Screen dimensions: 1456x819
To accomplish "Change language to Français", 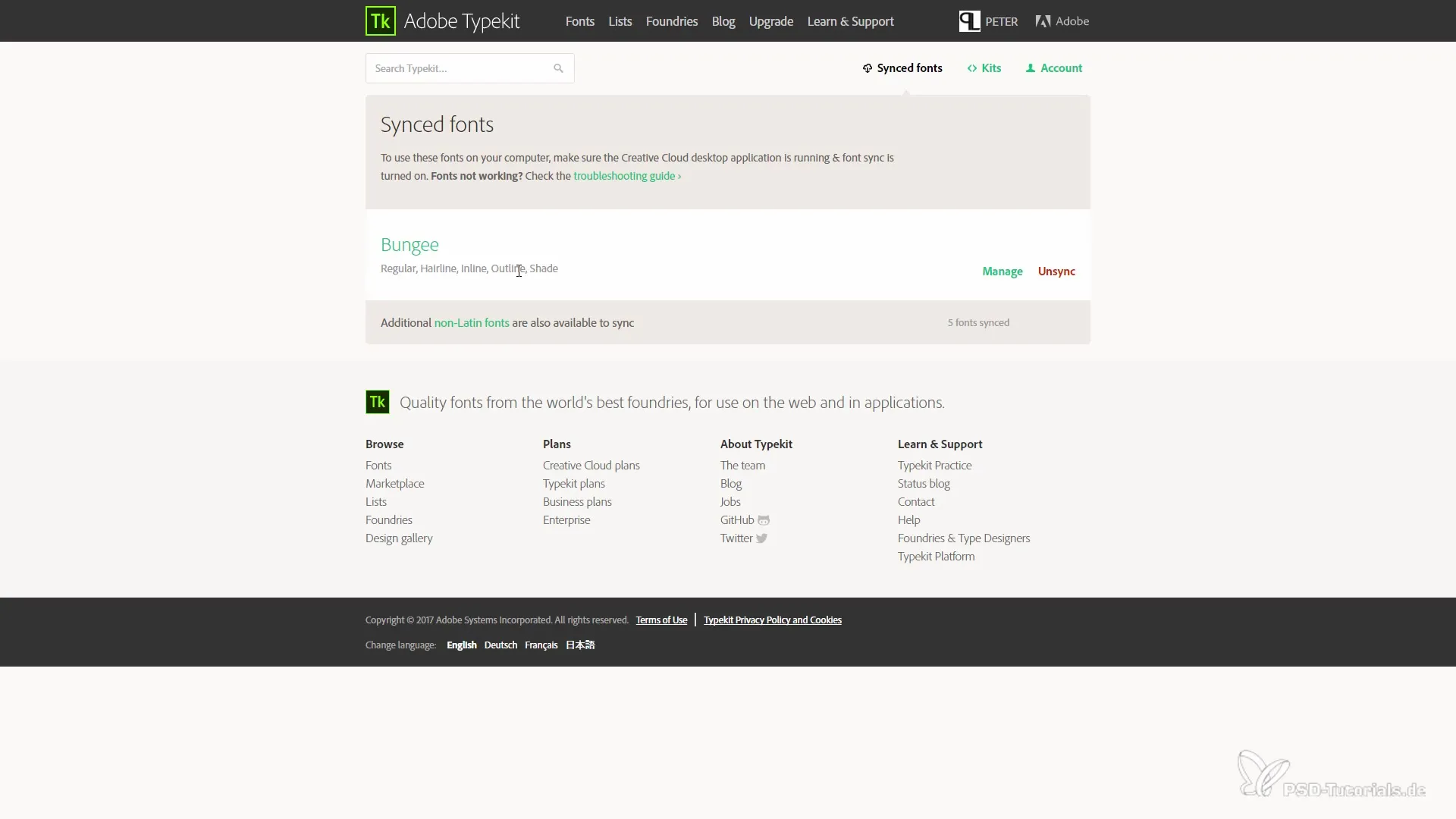I will click(541, 645).
